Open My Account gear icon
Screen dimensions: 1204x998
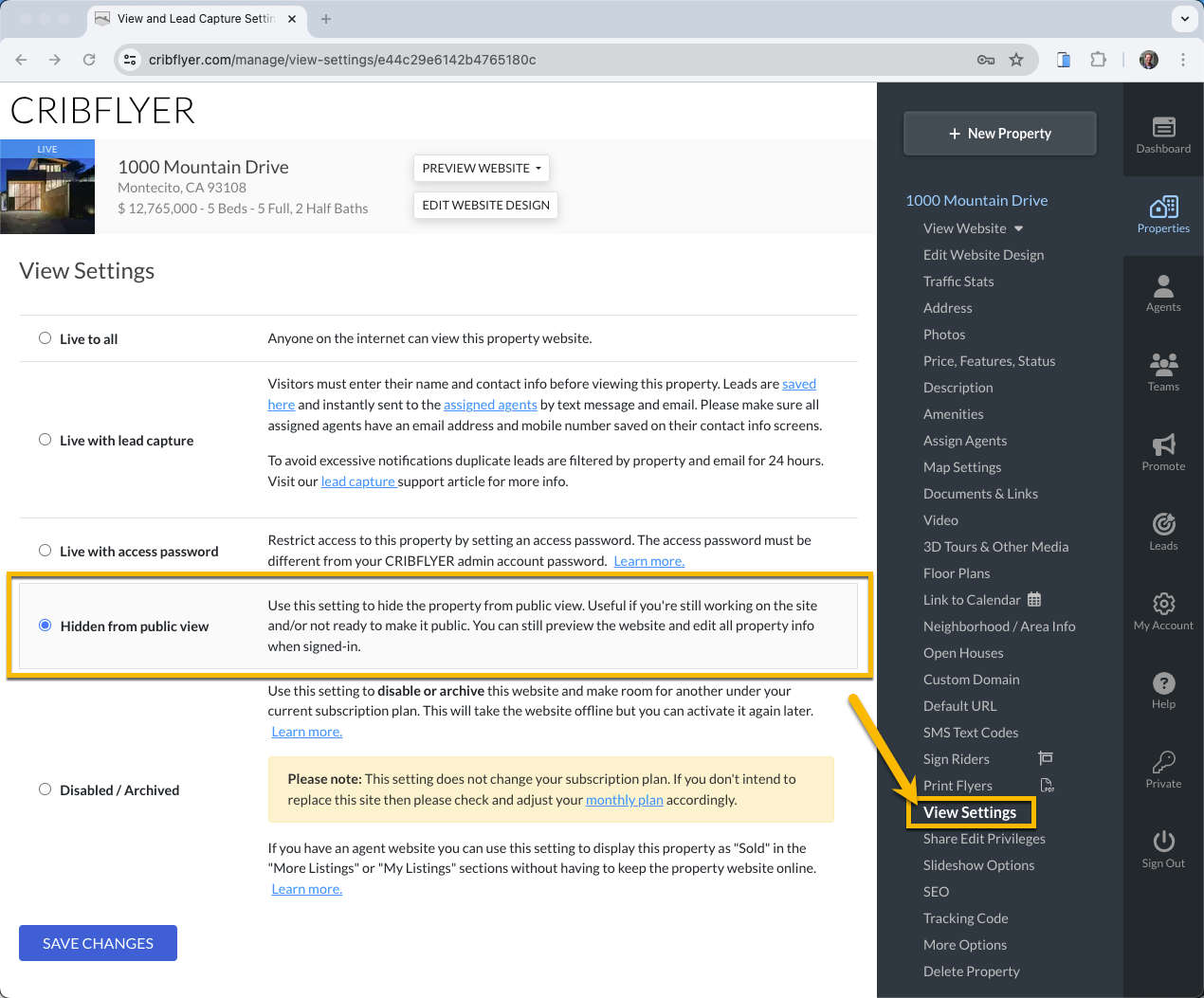1163,604
